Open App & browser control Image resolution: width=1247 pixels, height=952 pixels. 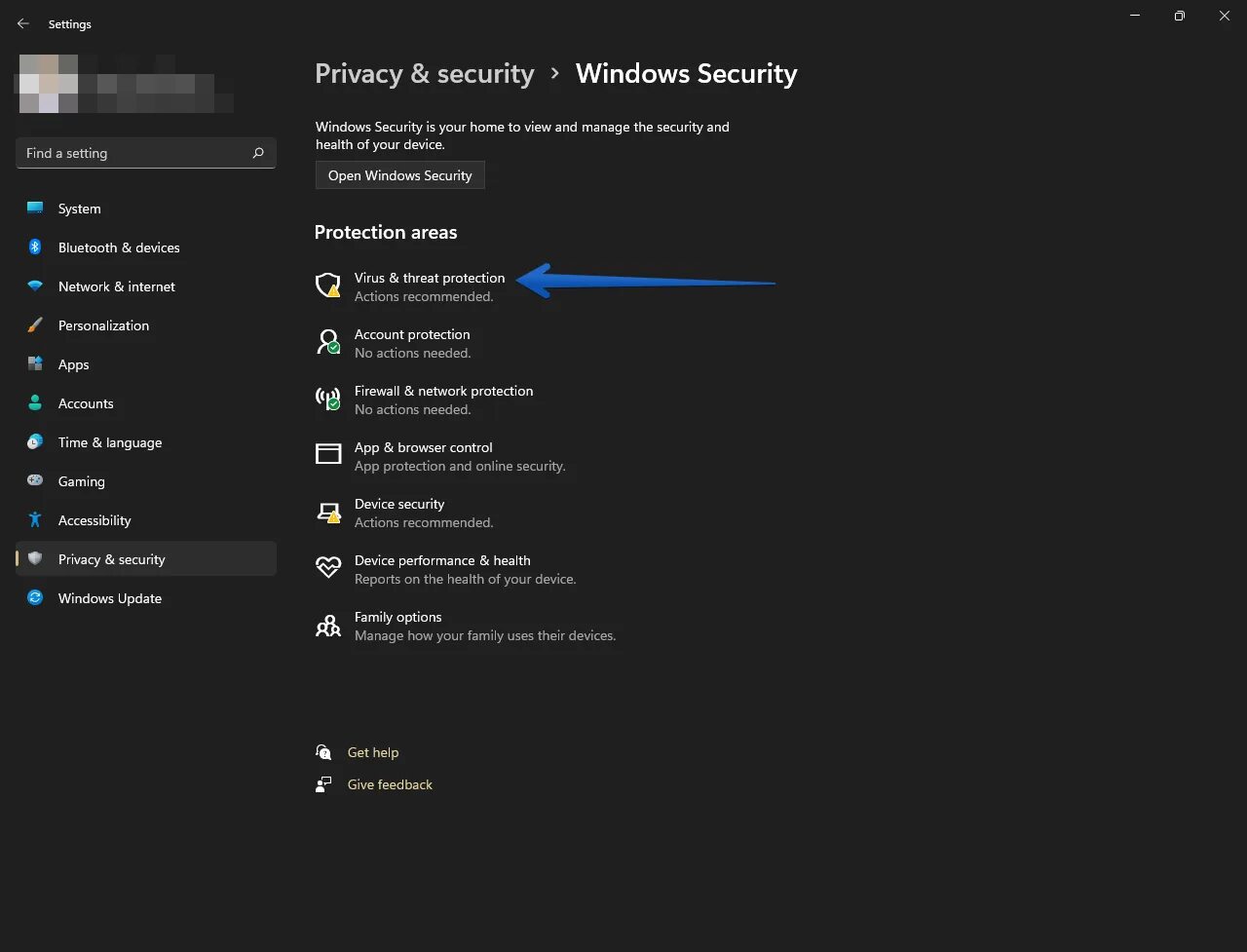click(x=424, y=447)
